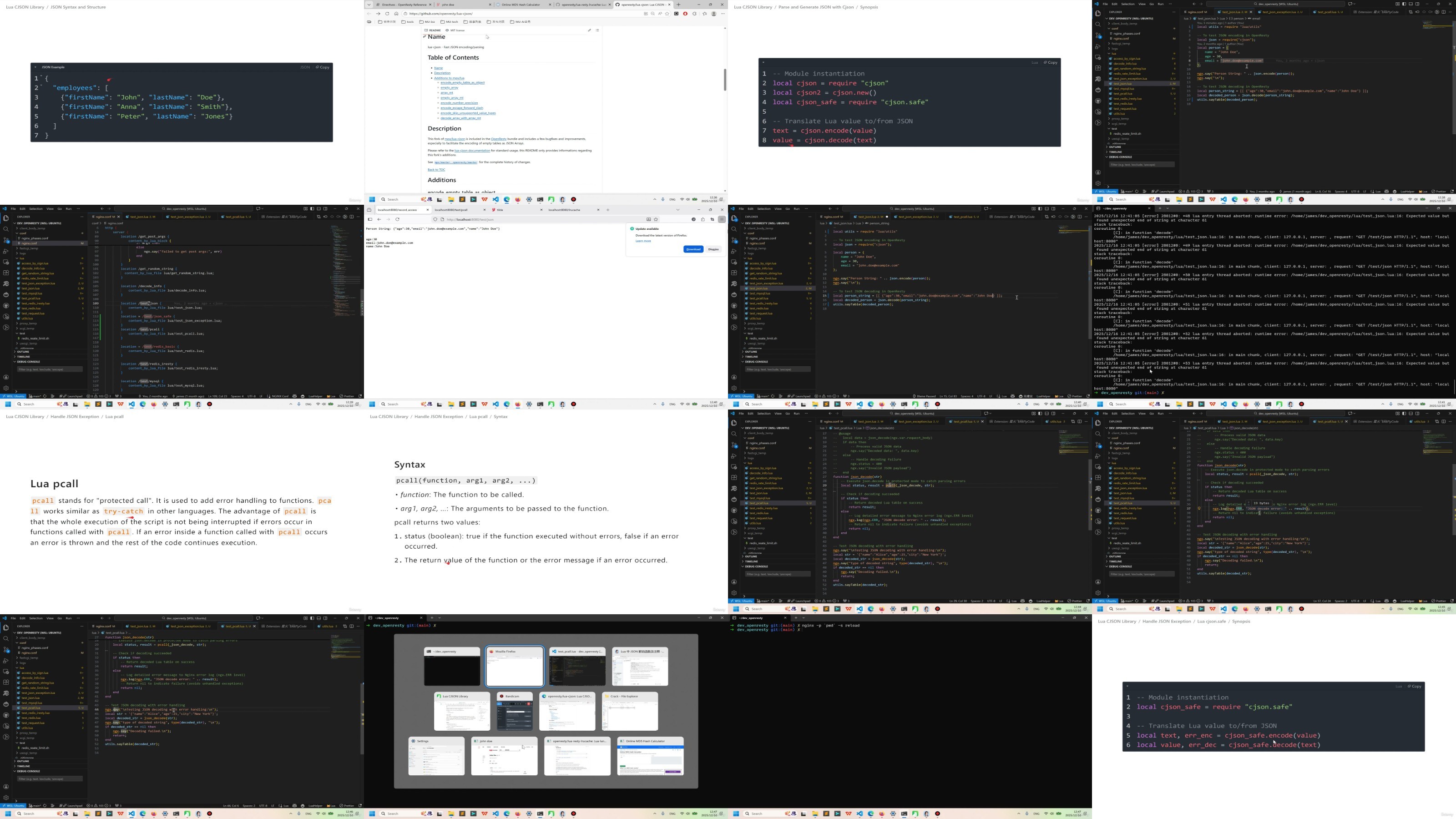Click the GitHub page vertical scrollbar thumb
This screenshot has height=819, width=1456.
click(725, 80)
